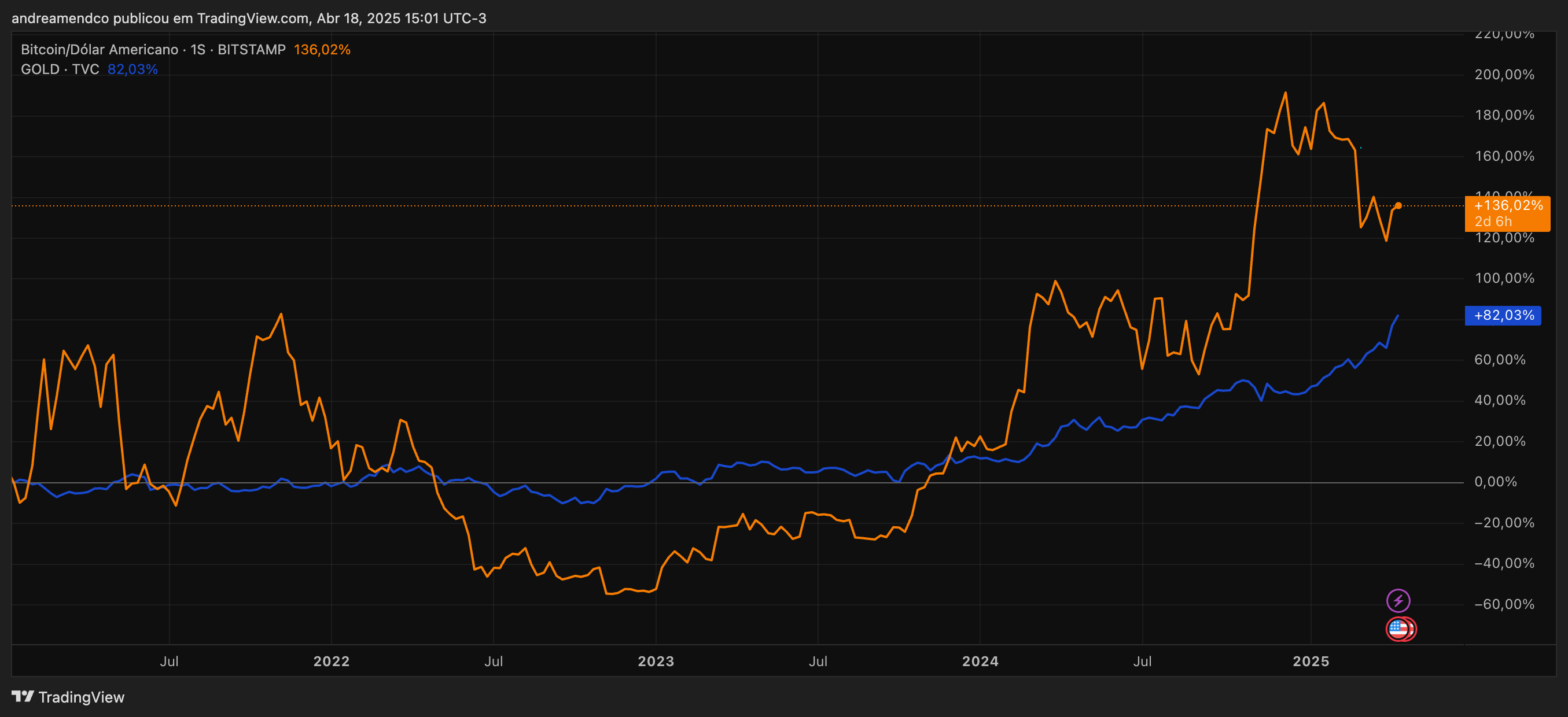Click the TradingView logo at bottom left
Viewport: 1568px width, 717px height.
click(x=68, y=697)
